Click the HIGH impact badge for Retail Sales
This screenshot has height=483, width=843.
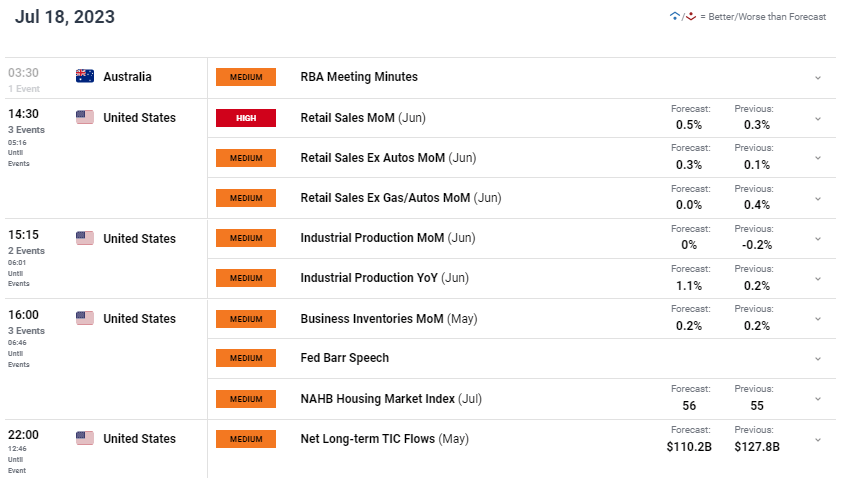tap(246, 118)
